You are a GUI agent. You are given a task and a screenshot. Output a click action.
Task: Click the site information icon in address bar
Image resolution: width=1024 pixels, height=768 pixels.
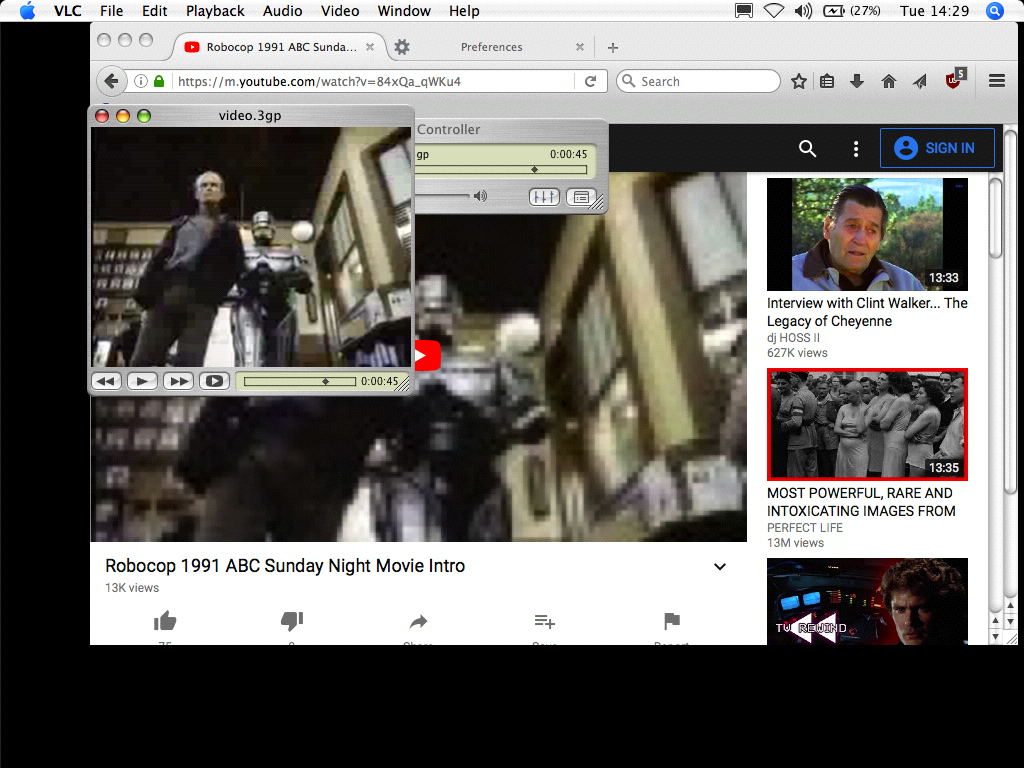140,81
